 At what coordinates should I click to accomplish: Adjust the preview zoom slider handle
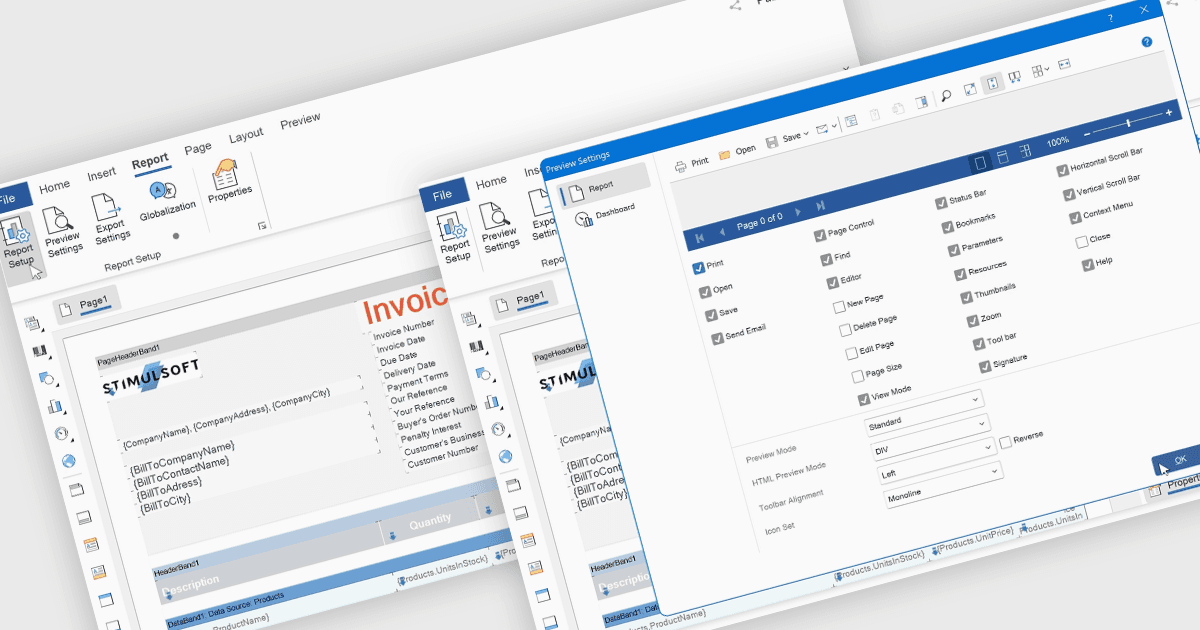[1129, 123]
